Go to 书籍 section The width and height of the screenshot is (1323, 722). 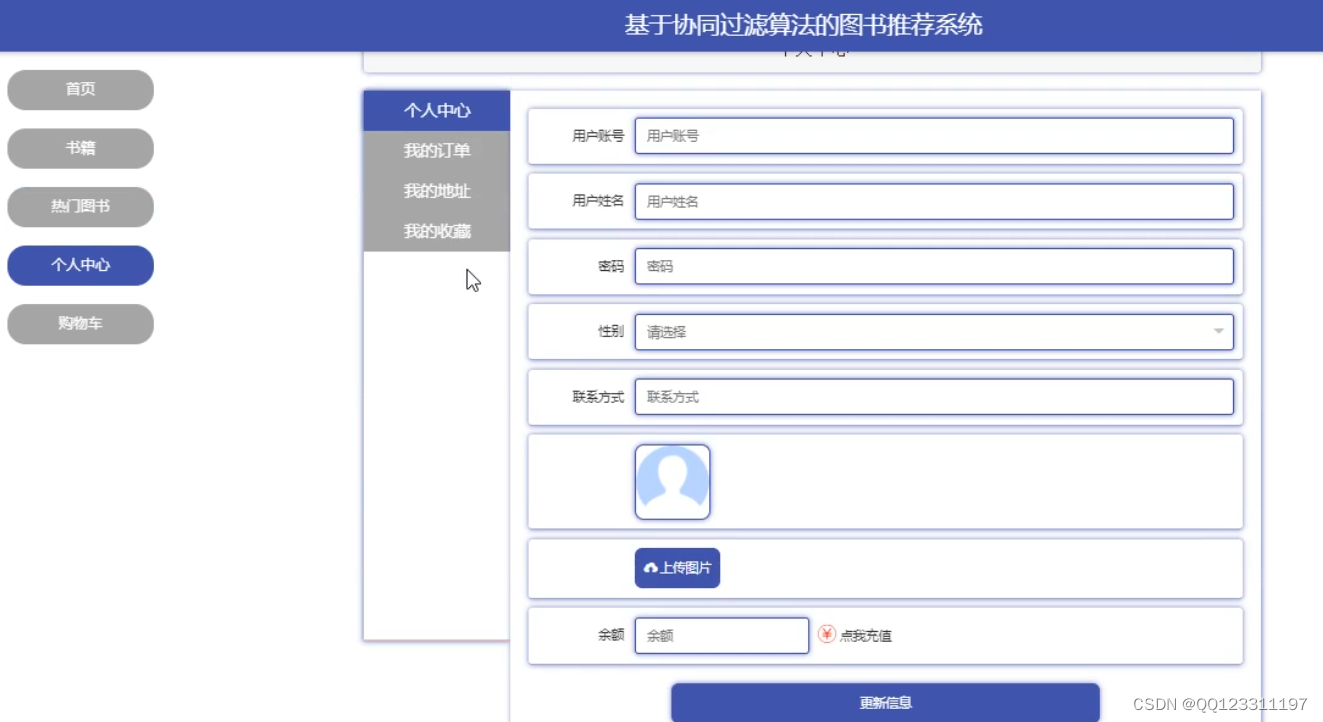pos(80,148)
